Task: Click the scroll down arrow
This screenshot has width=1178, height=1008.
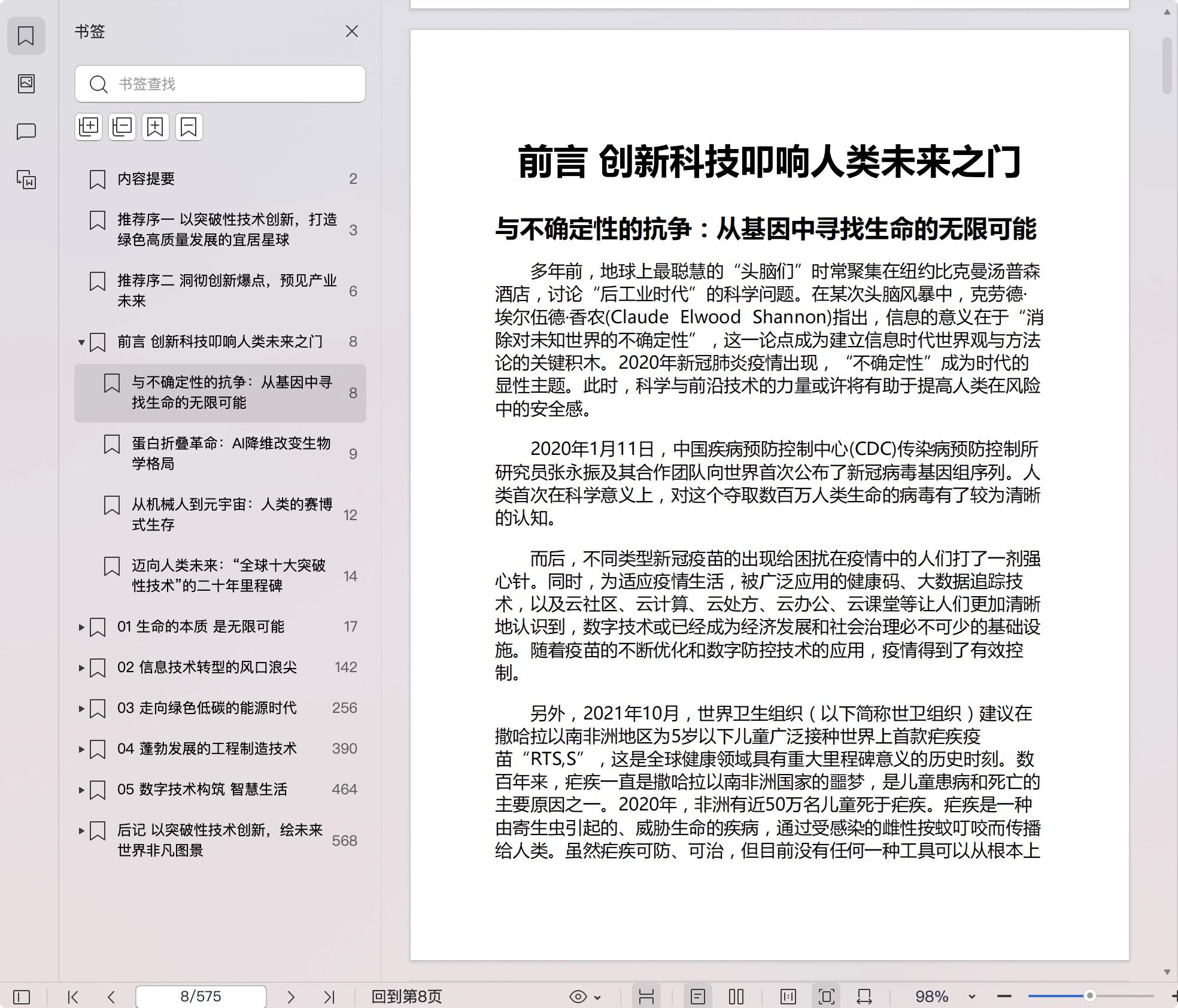Action: 1167,972
